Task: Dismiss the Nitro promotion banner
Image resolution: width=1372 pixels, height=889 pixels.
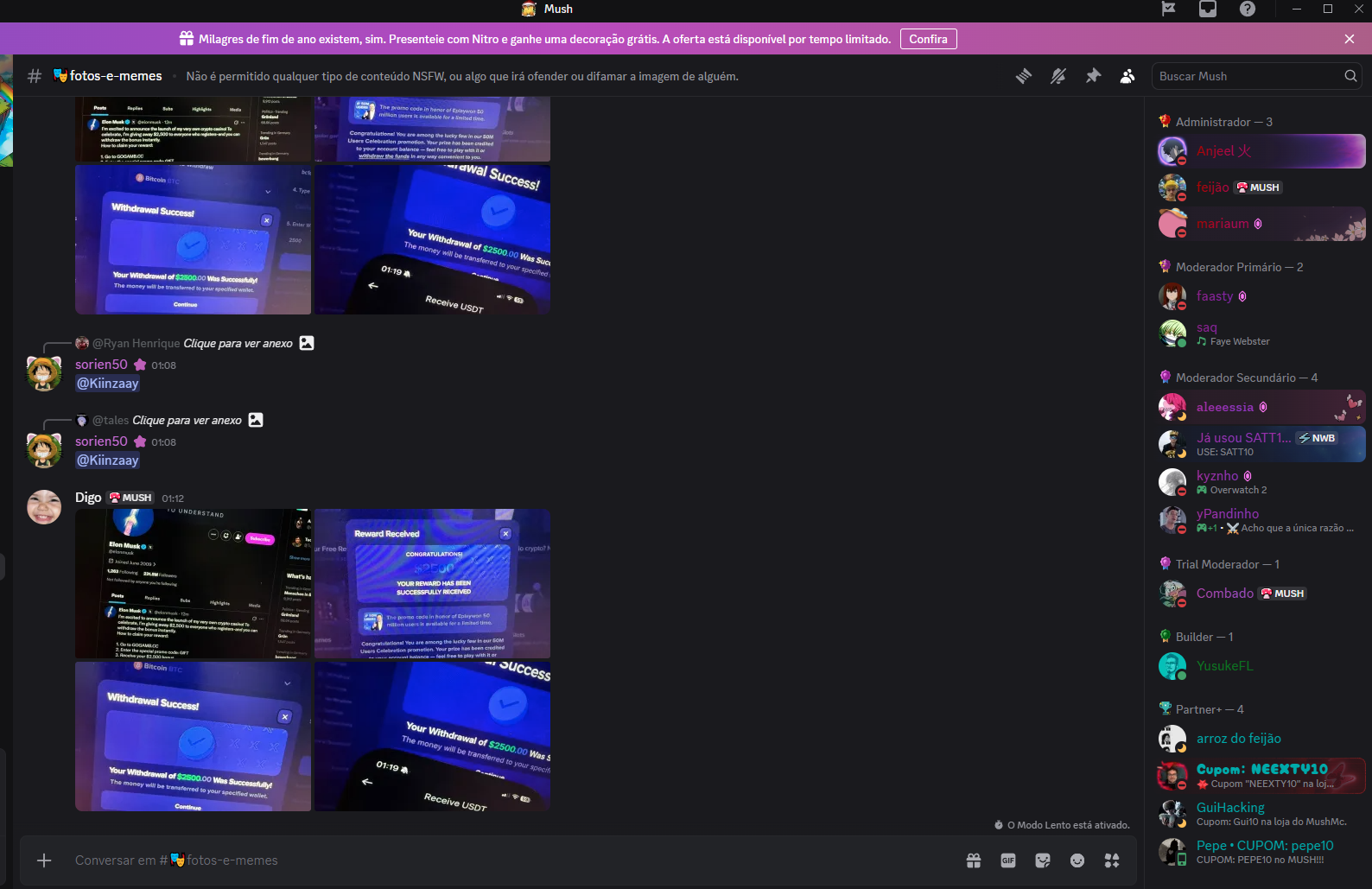Action: [1350, 39]
